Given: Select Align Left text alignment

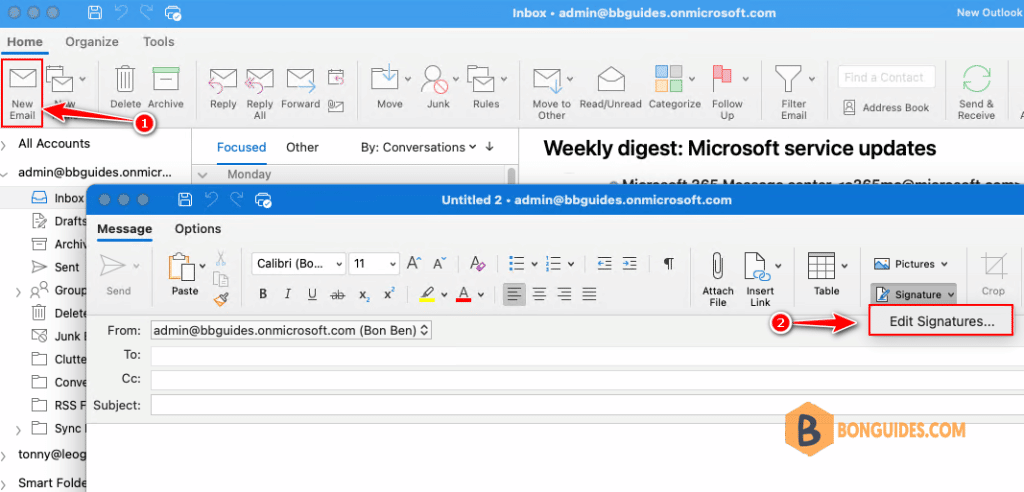Looking at the screenshot, I should point(514,294).
